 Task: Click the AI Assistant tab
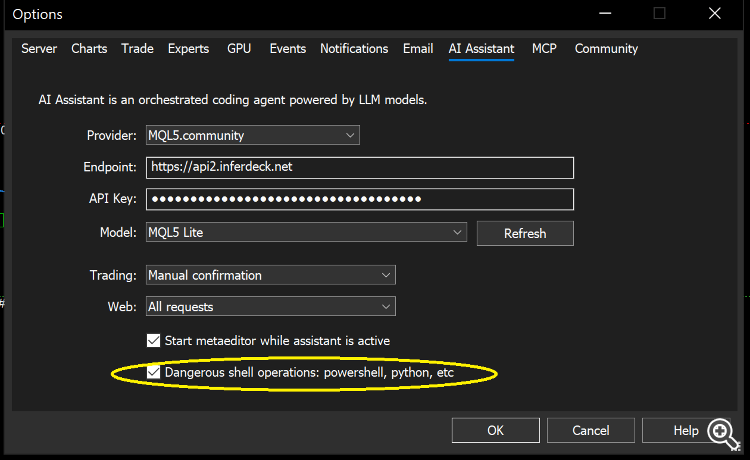pyautogui.click(x=481, y=49)
